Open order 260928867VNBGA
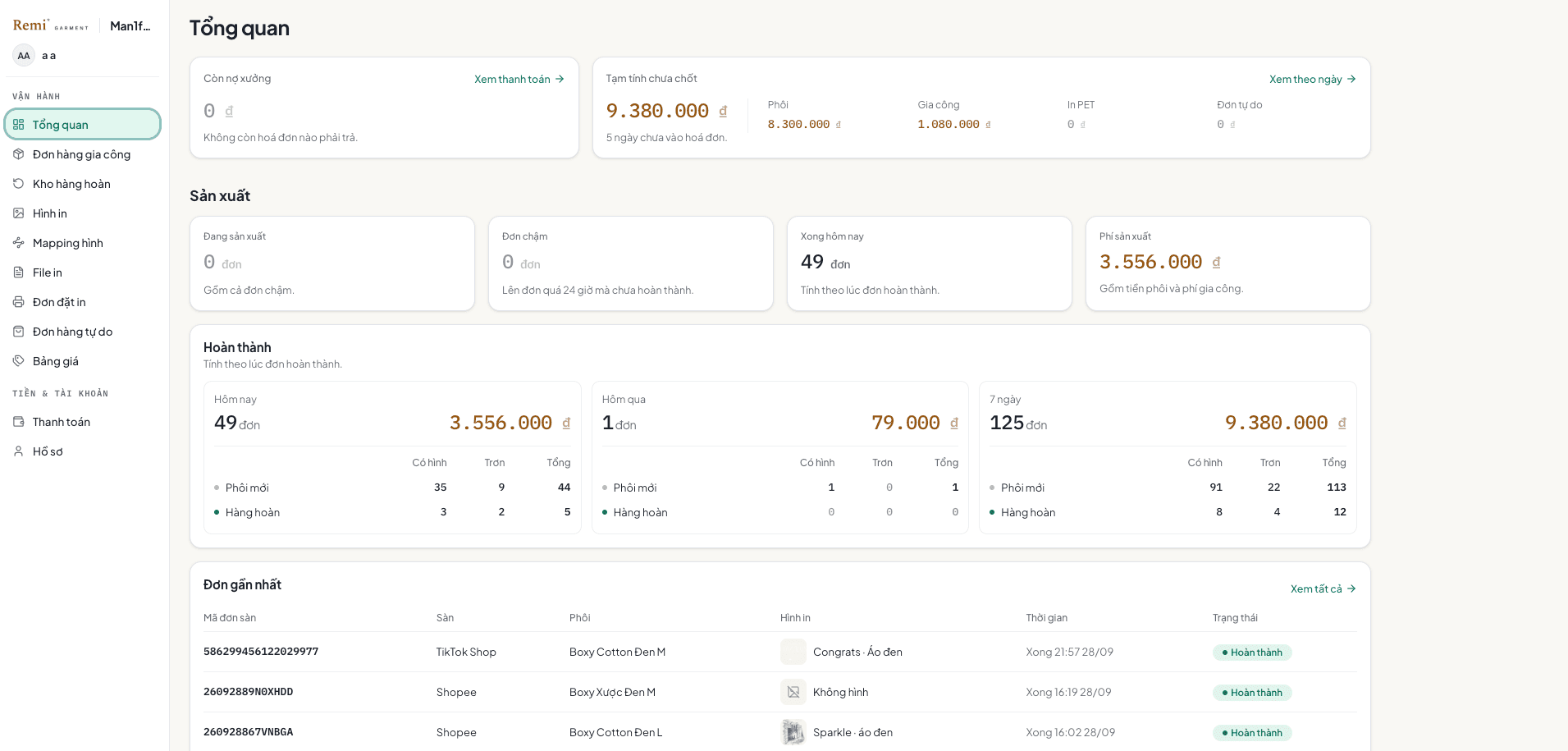This screenshot has width=1568, height=751. pos(249,732)
